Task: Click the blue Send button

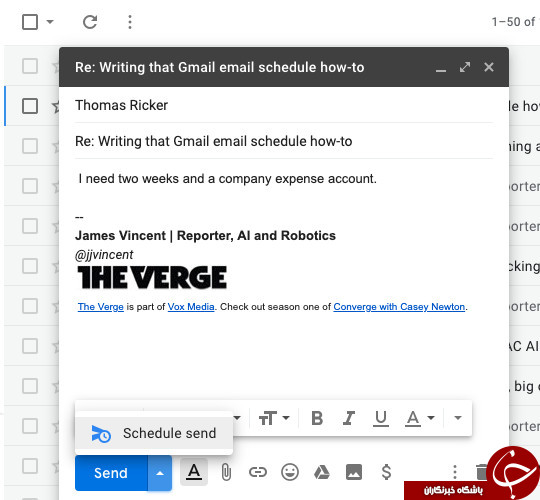Action: point(112,473)
